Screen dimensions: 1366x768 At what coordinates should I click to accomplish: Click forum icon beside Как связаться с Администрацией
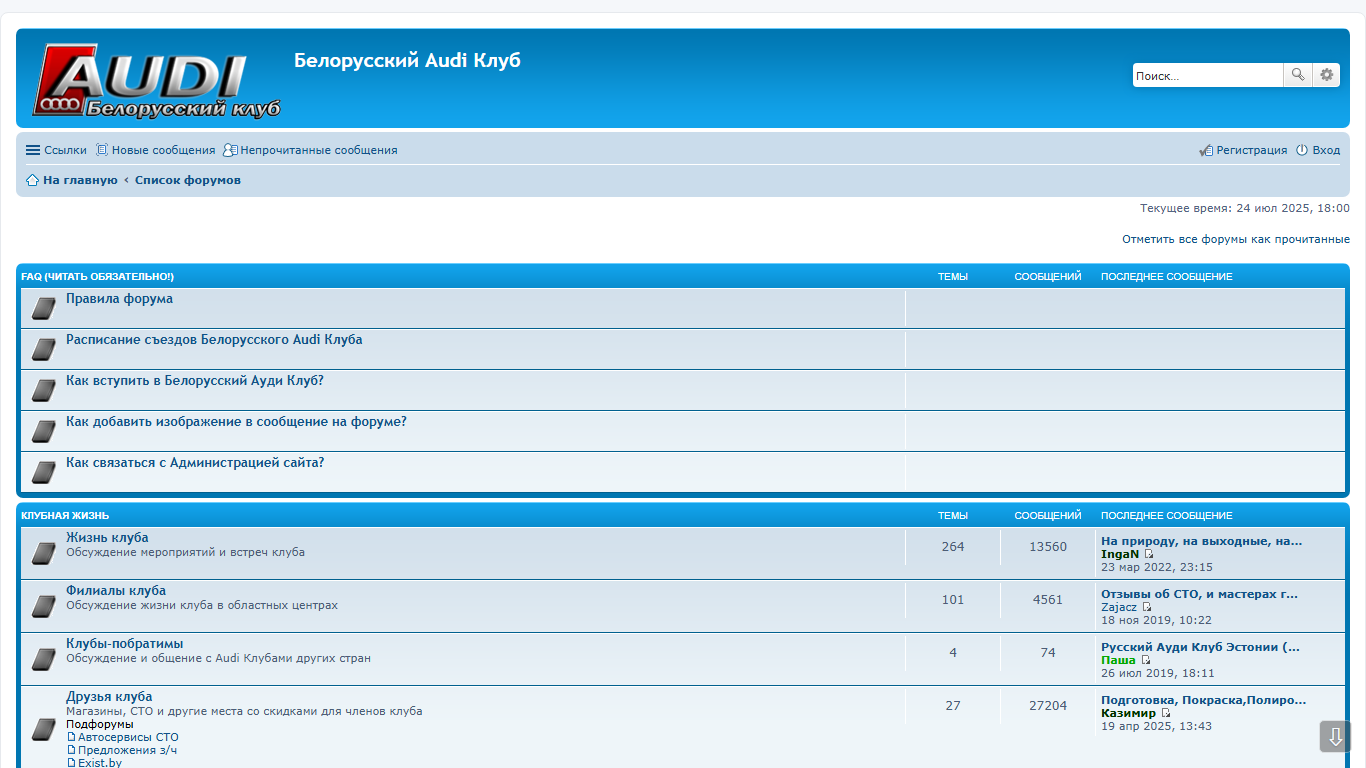coord(43,472)
